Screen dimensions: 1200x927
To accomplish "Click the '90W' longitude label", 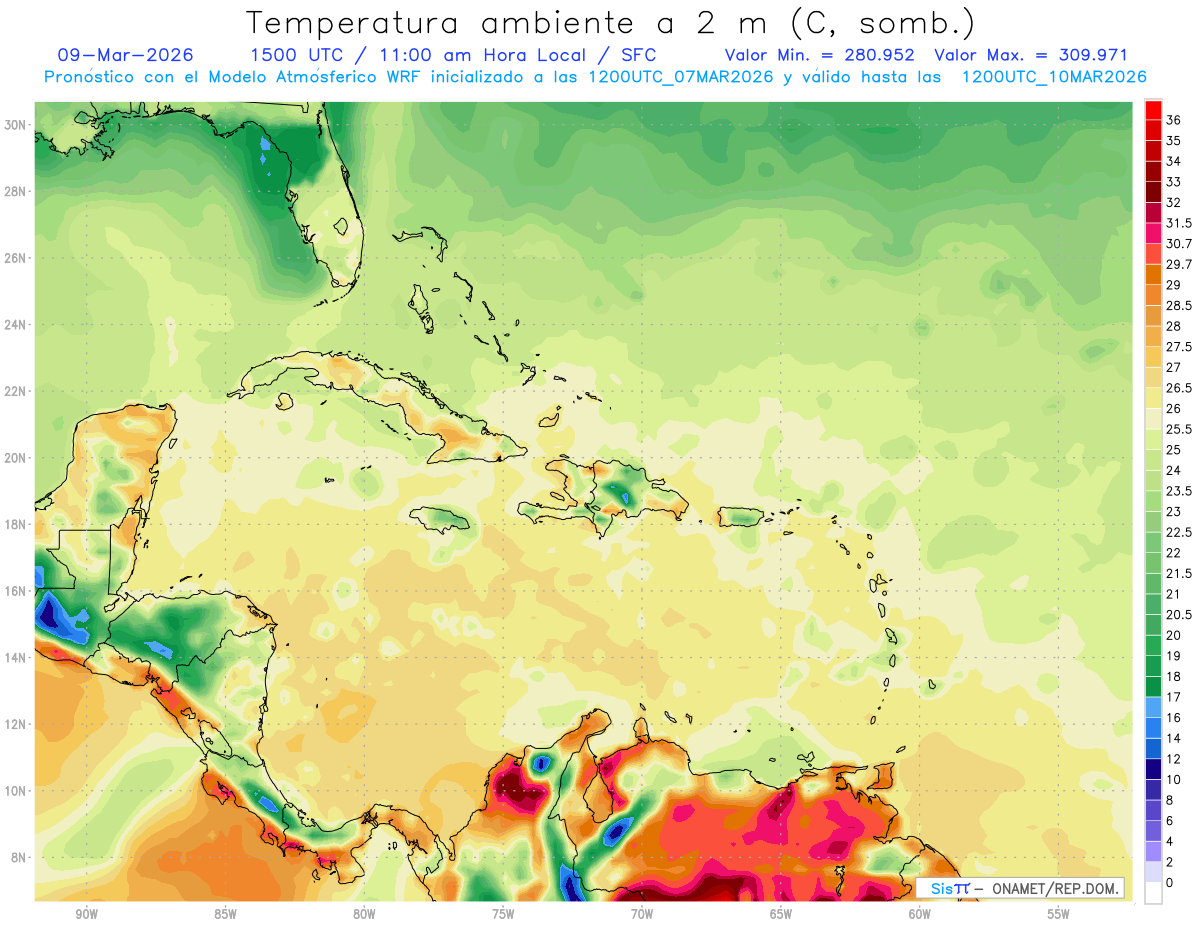I will click(x=86, y=914).
